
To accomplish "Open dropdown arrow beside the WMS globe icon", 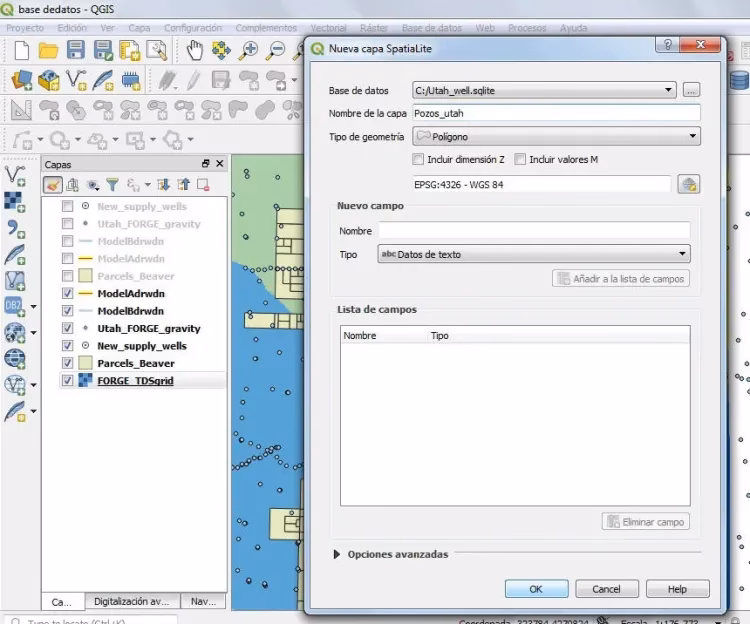I will pos(33,332).
